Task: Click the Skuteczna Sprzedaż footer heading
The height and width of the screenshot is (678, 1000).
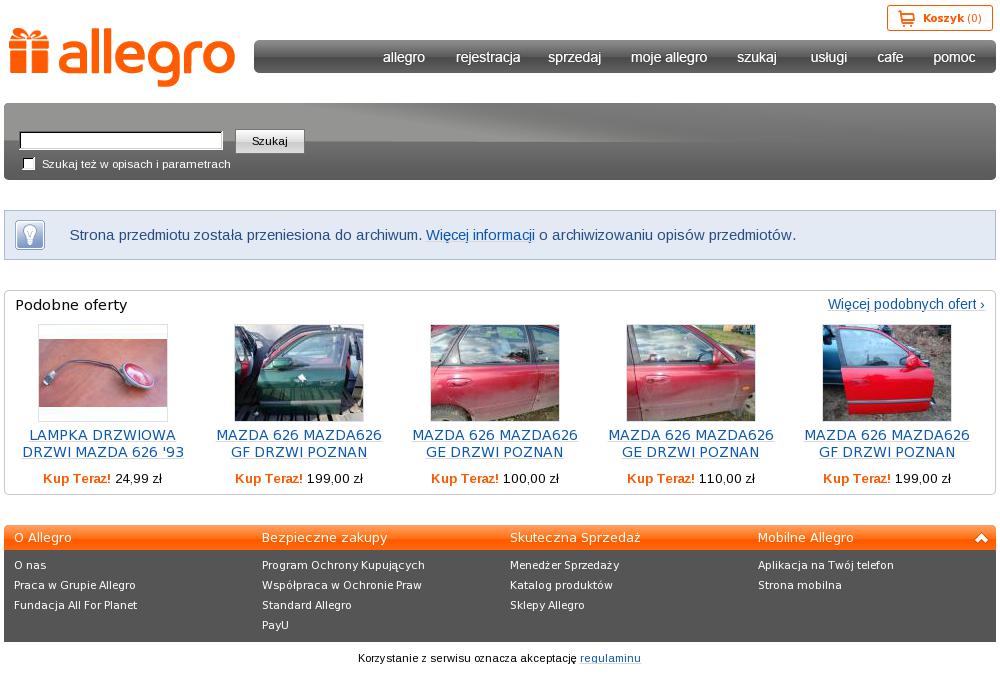Action: click(x=575, y=538)
